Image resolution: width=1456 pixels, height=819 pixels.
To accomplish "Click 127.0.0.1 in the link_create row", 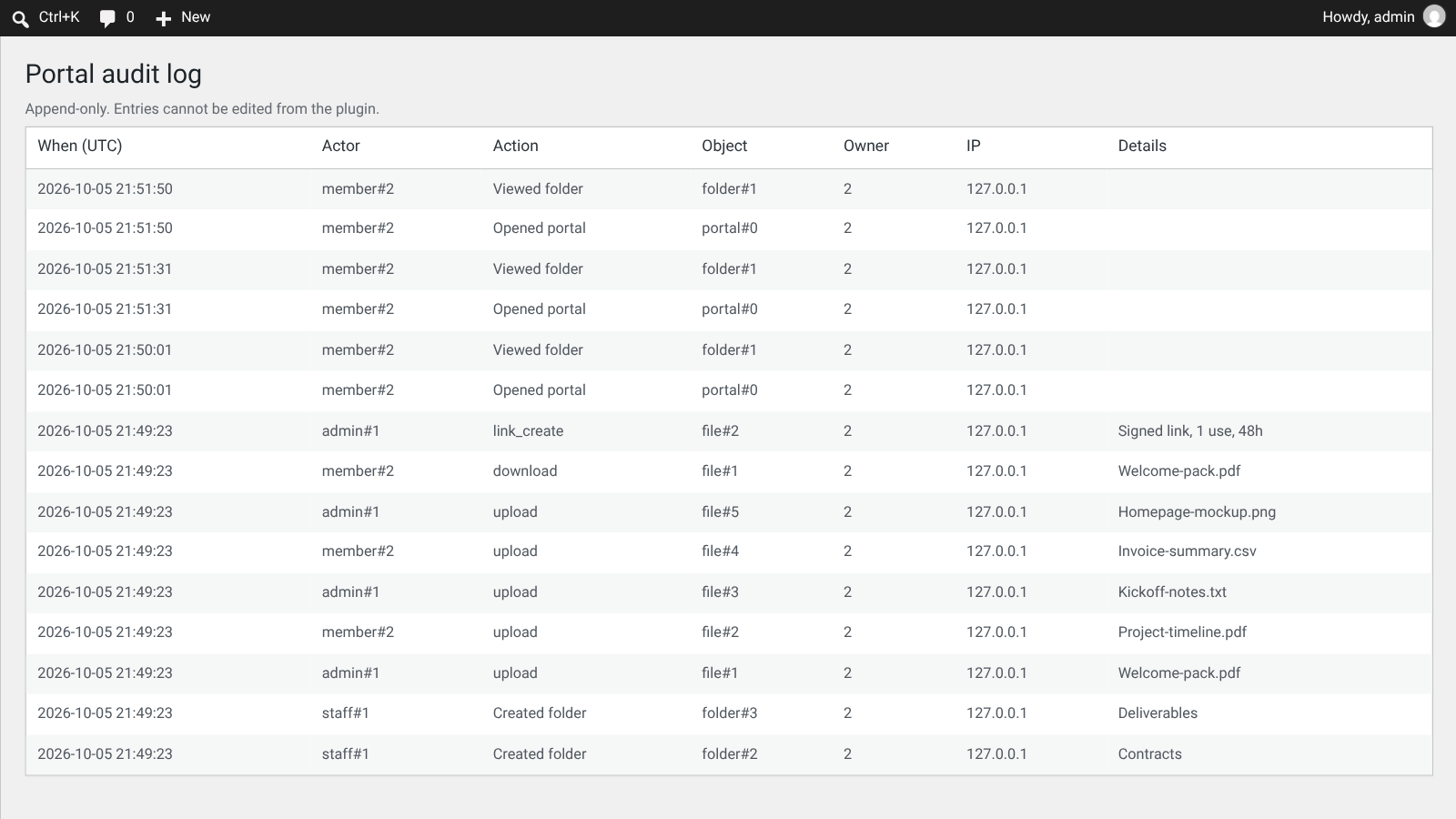I will tap(996, 430).
